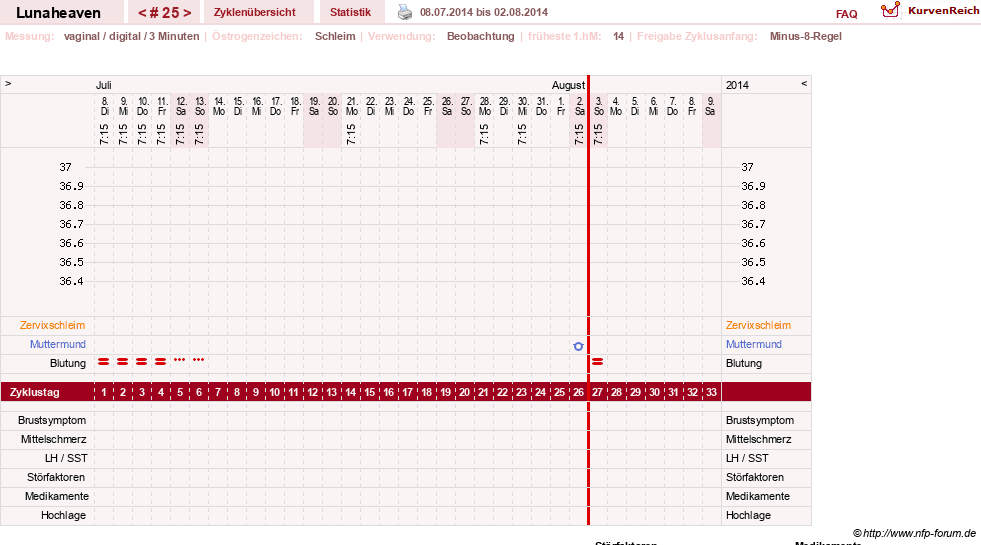This screenshot has height=545, width=981.
Task: Click the Minus-8-Regel setting value
Action: pyautogui.click(x=805, y=36)
